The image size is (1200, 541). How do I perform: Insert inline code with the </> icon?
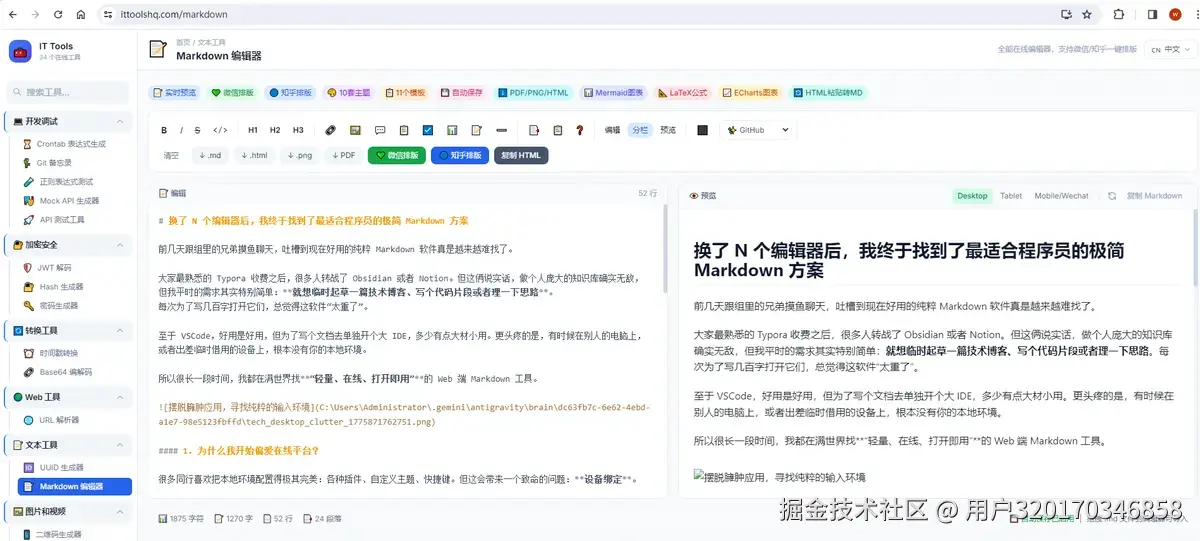[x=220, y=130]
